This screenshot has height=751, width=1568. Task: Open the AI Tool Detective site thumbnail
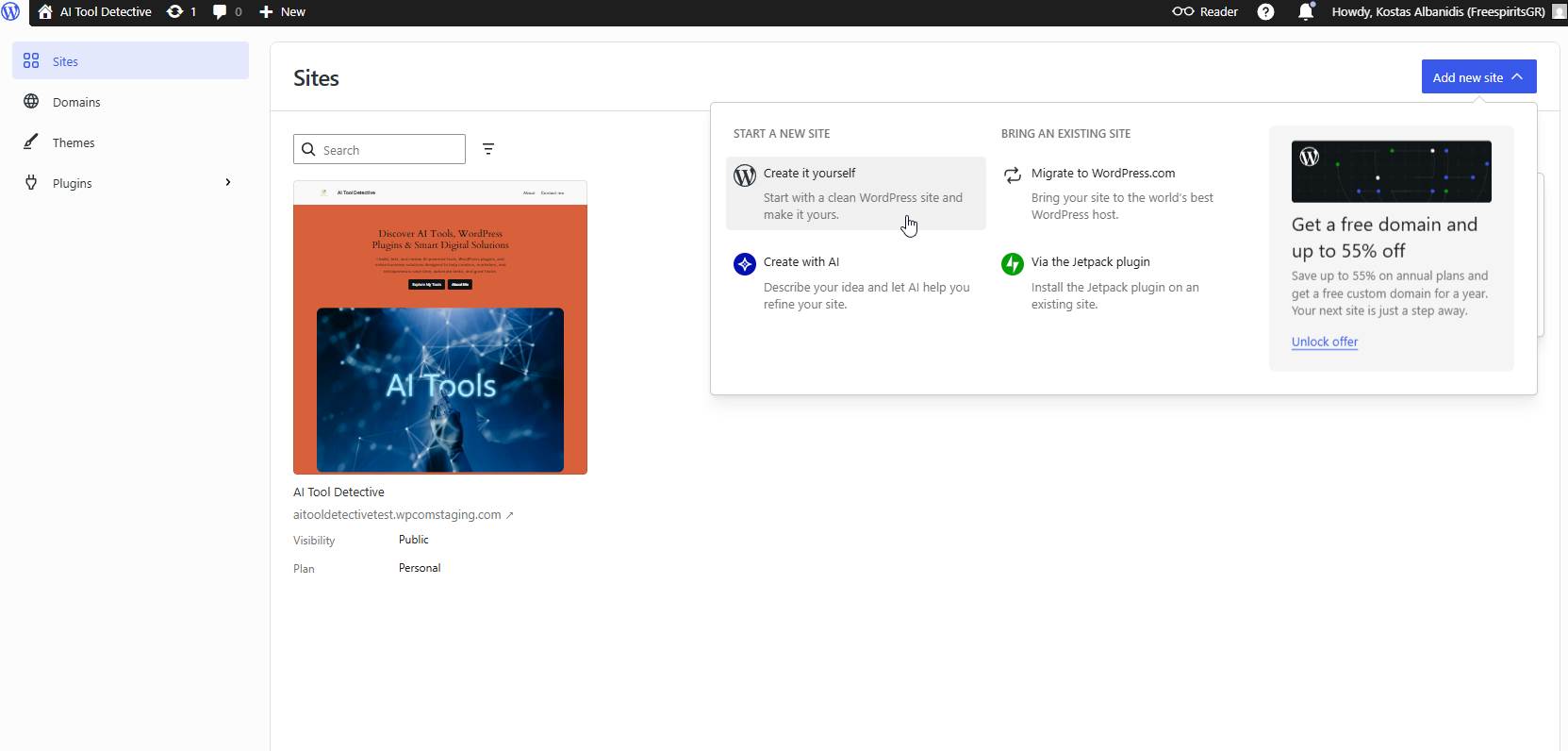coord(440,327)
